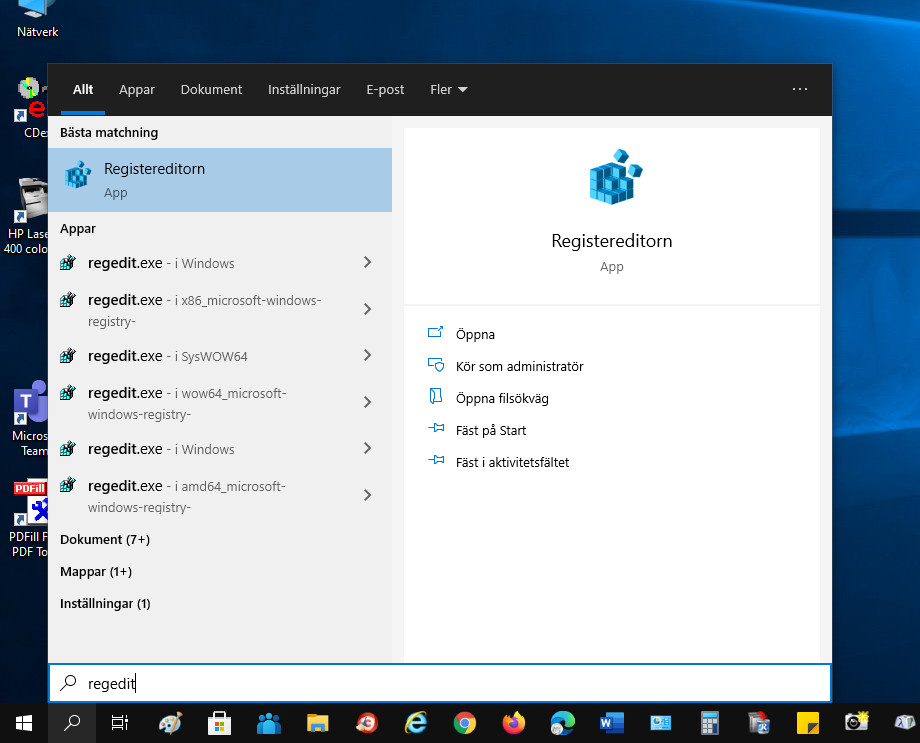Open Sticky Notes from the taskbar

click(x=807, y=722)
